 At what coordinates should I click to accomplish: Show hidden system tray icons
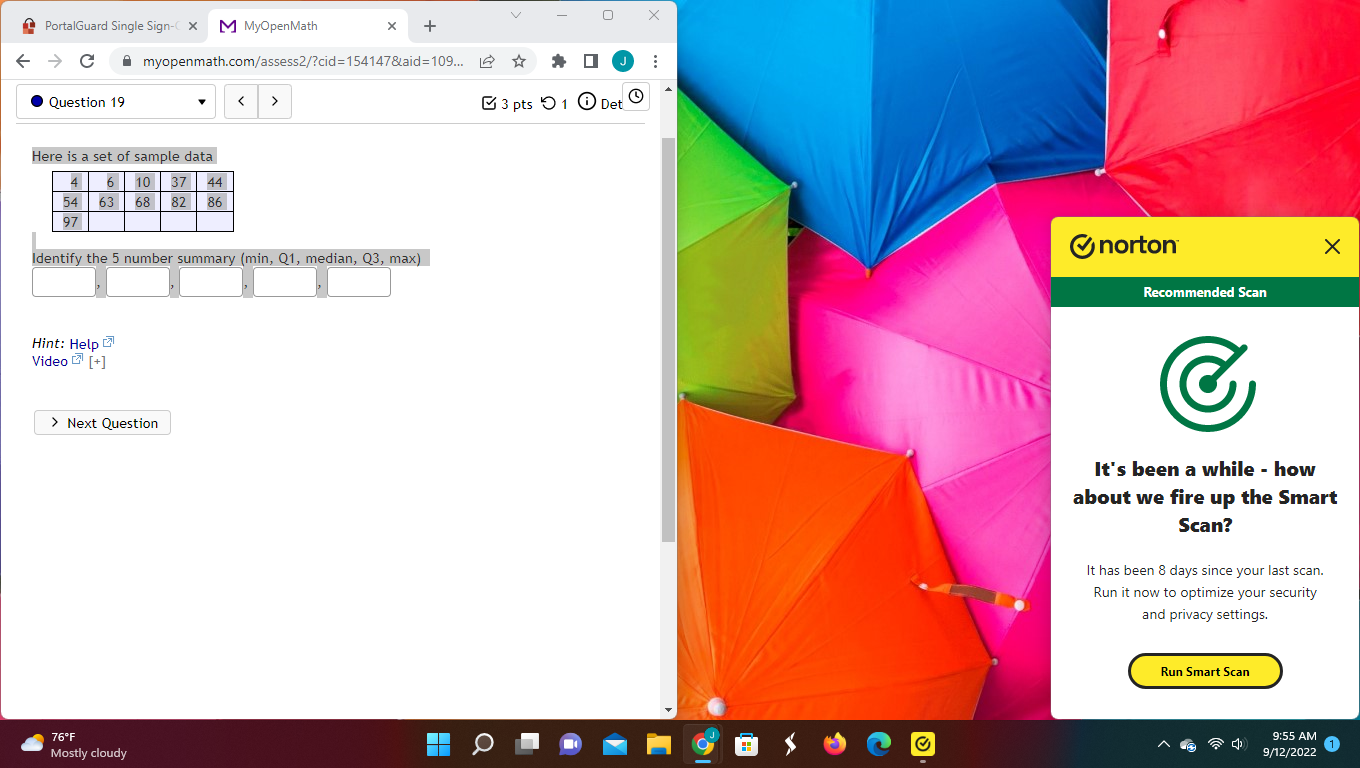tap(1163, 744)
